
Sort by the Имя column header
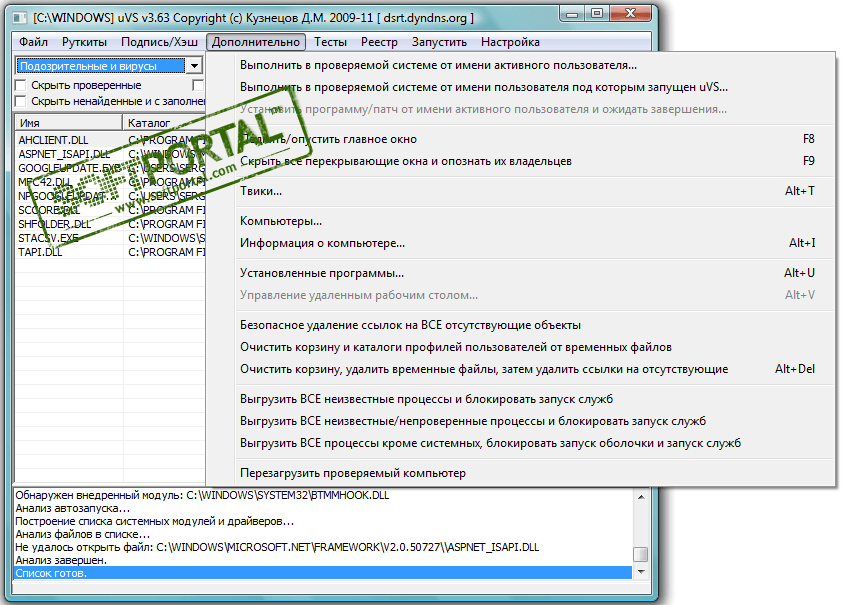pos(68,123)
